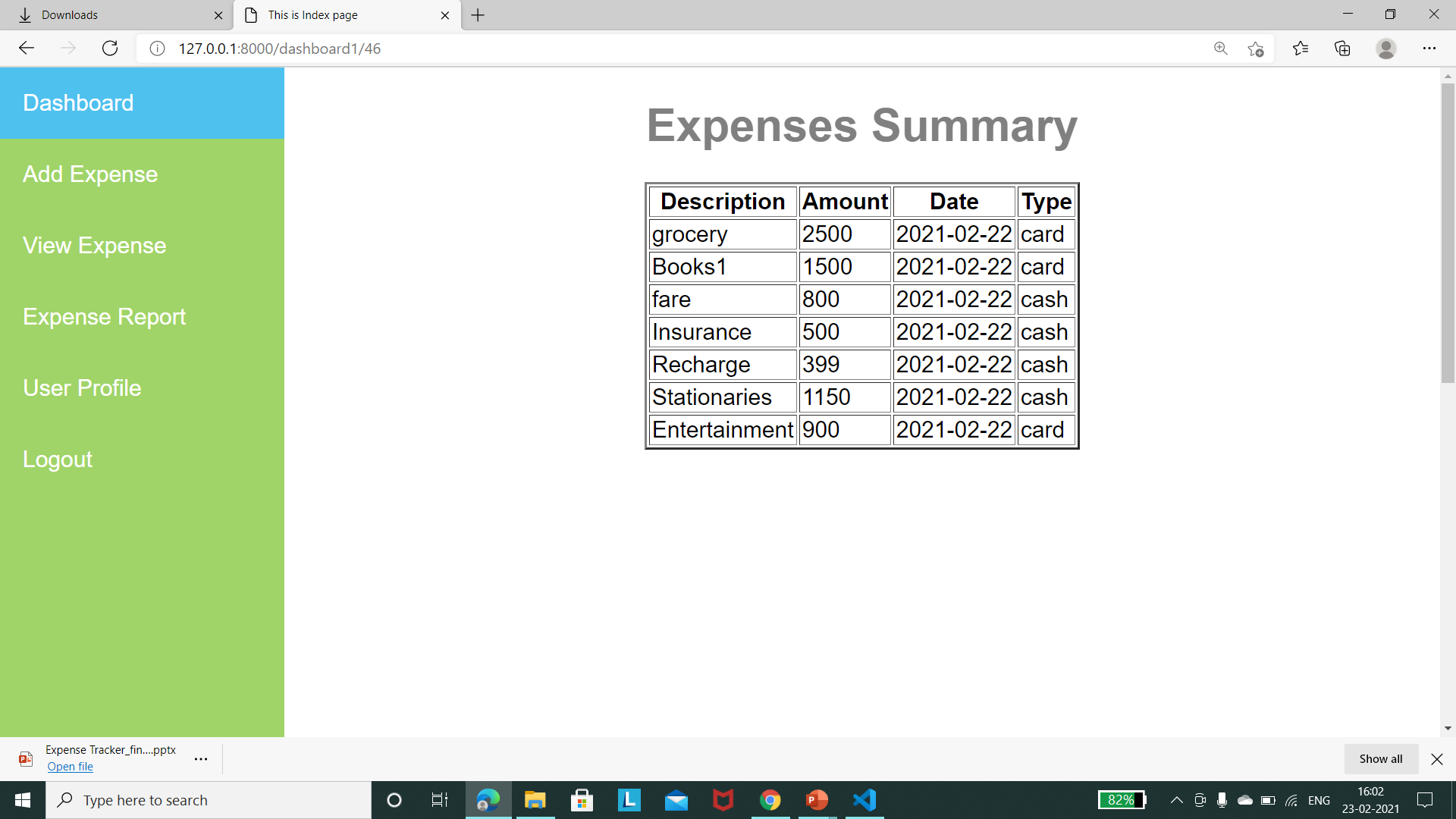Open a new browser tab
The image size is (1456, 819).
coord(478,15)
